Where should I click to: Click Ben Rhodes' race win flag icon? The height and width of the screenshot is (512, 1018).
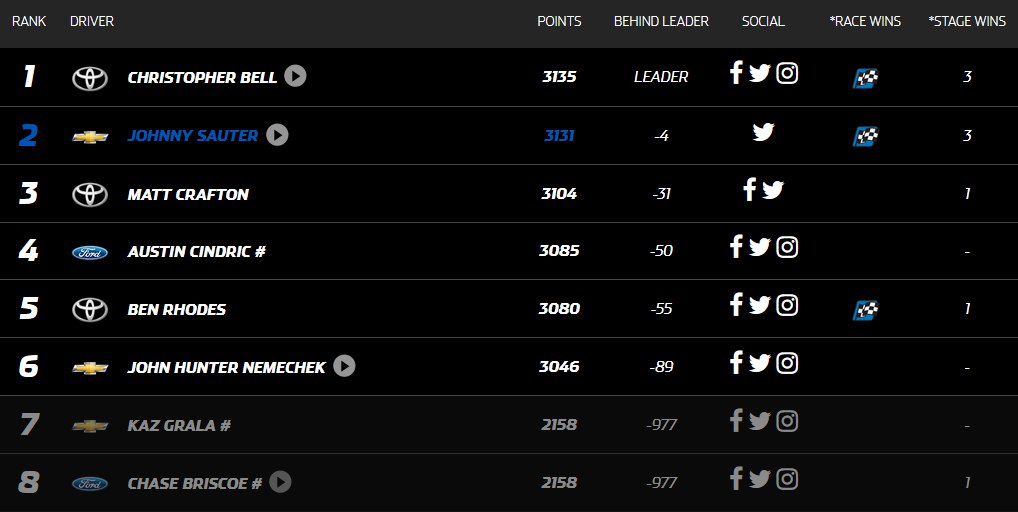coord(865,309)
